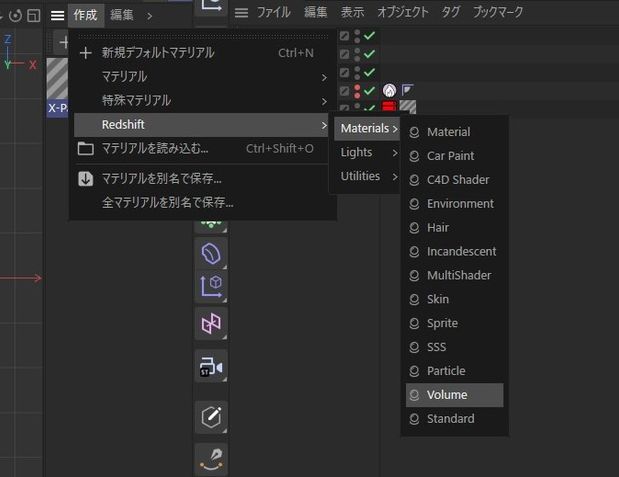This screenshot has width=619, height=477.
Task: Create 新規デフォルトマテリアル
Action: pyautogui.click(x=201, y=53)
